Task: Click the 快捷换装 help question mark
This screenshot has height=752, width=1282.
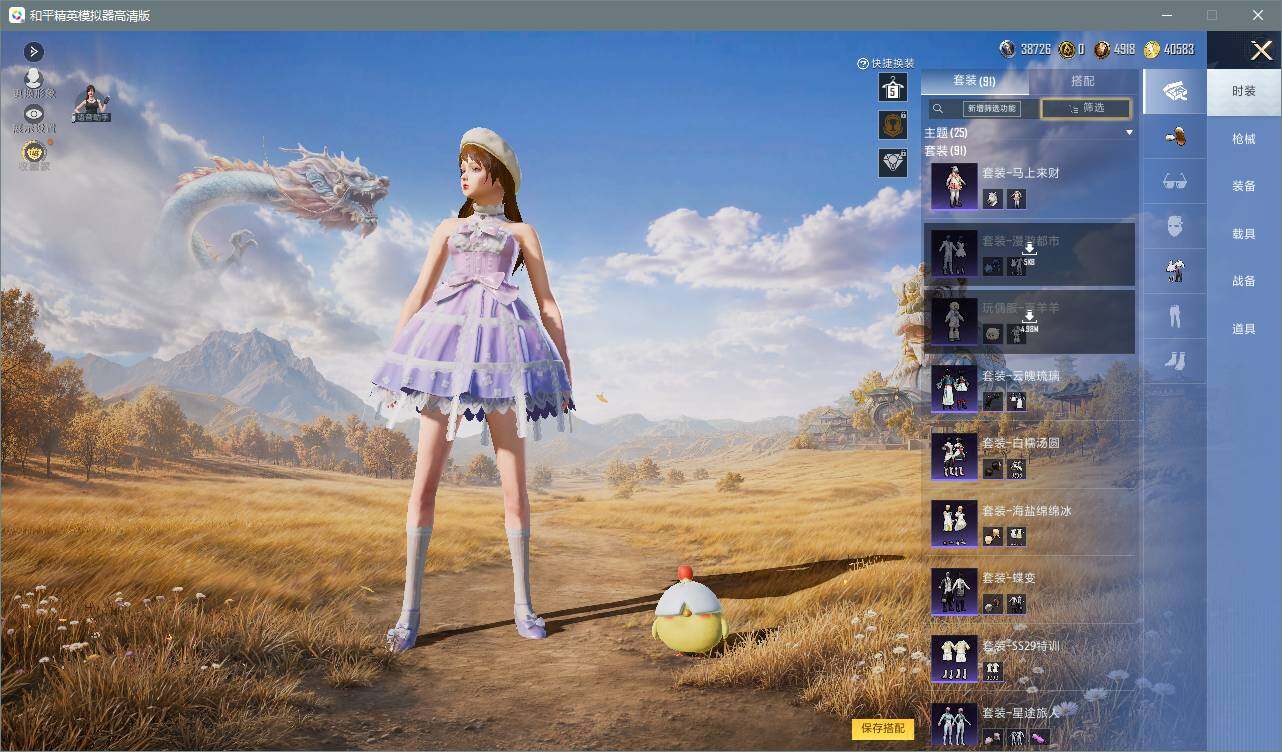Action: (863, 63)
